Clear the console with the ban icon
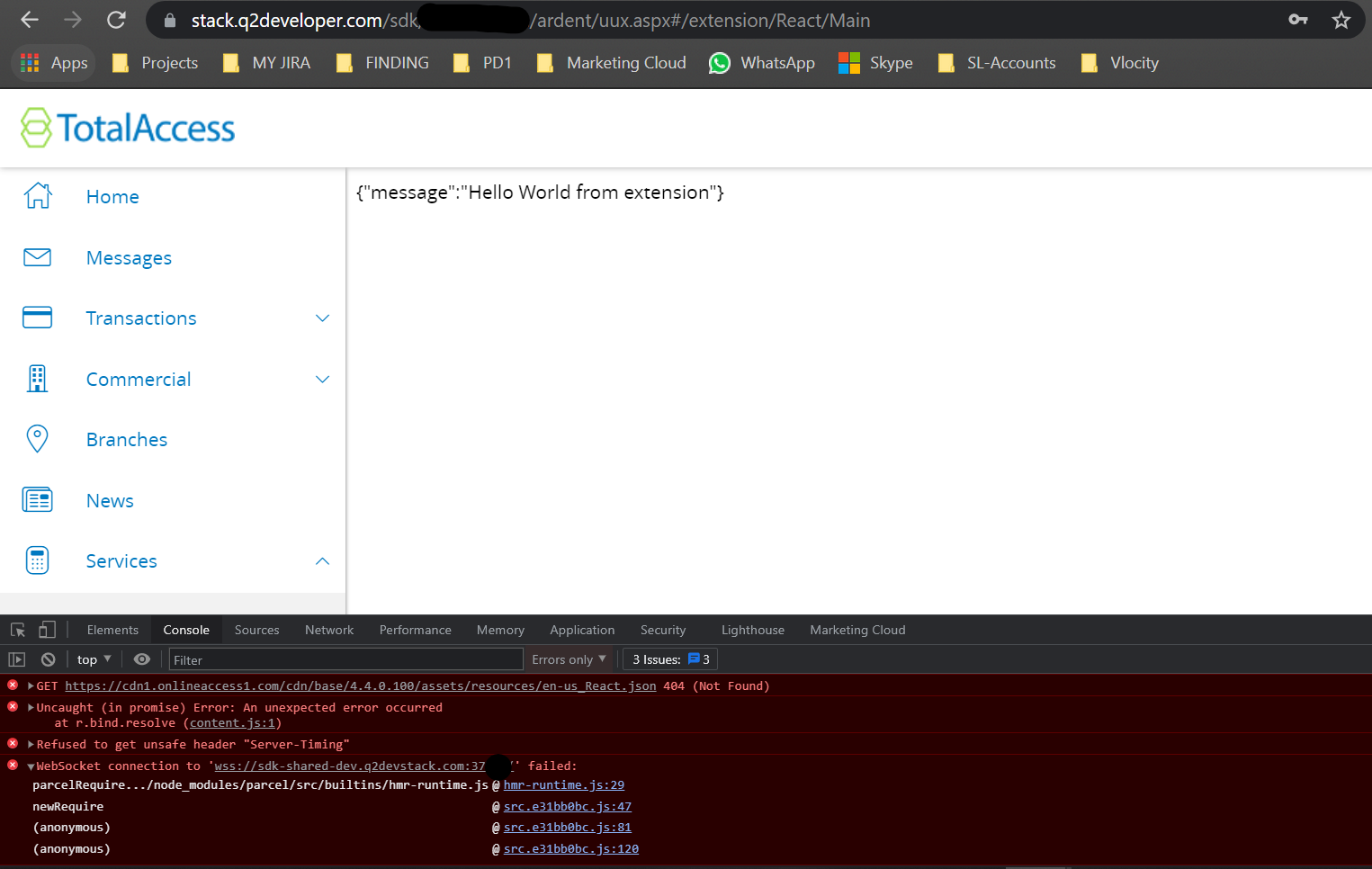This screenshot has width=1372, height=869. pos(49,659)
